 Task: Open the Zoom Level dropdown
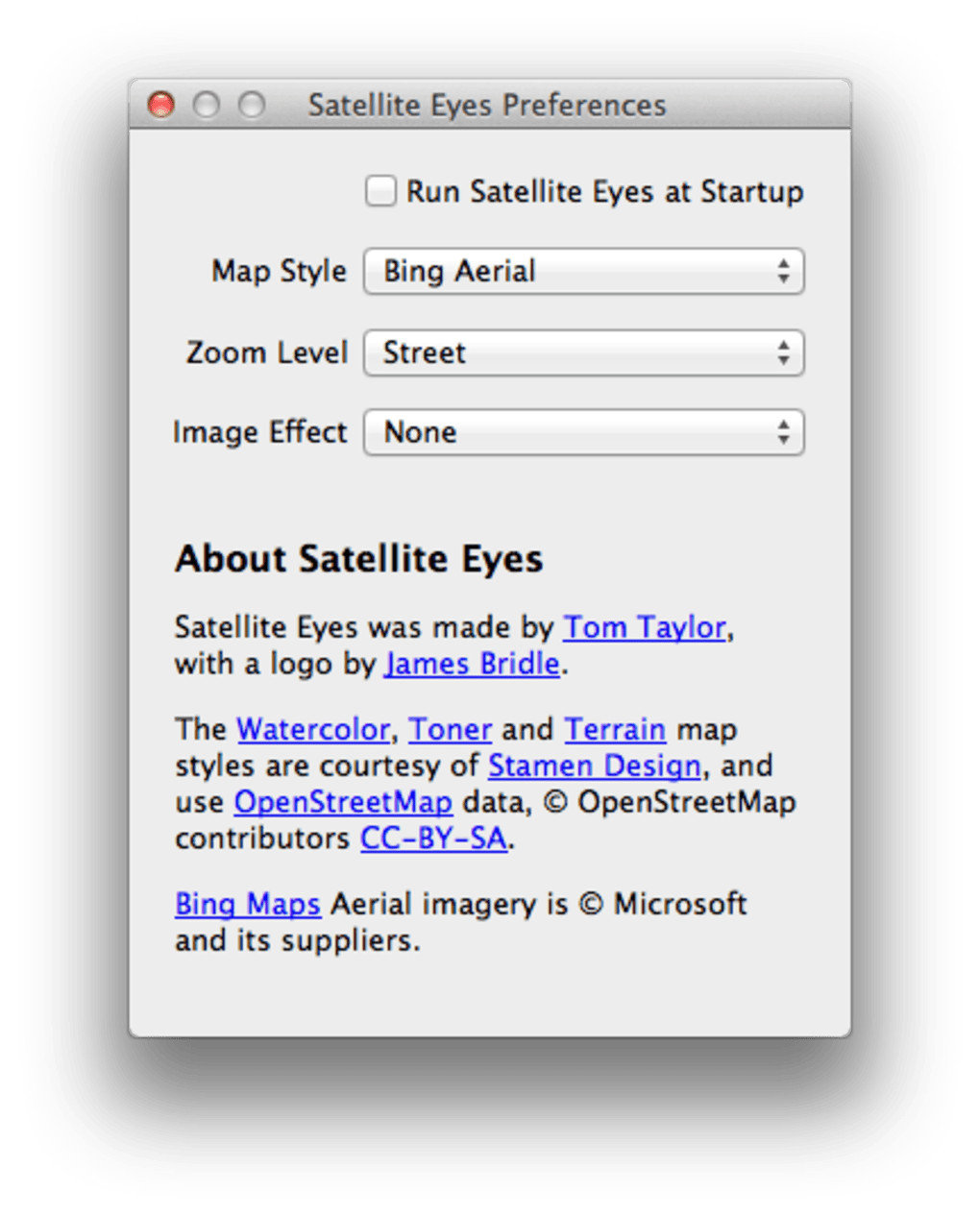point(582,353)
